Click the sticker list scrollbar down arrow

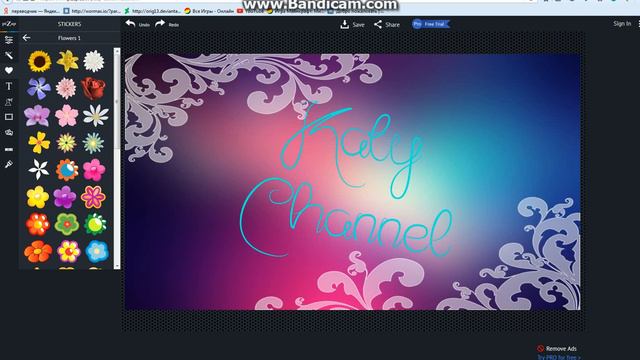pos(117,266)
